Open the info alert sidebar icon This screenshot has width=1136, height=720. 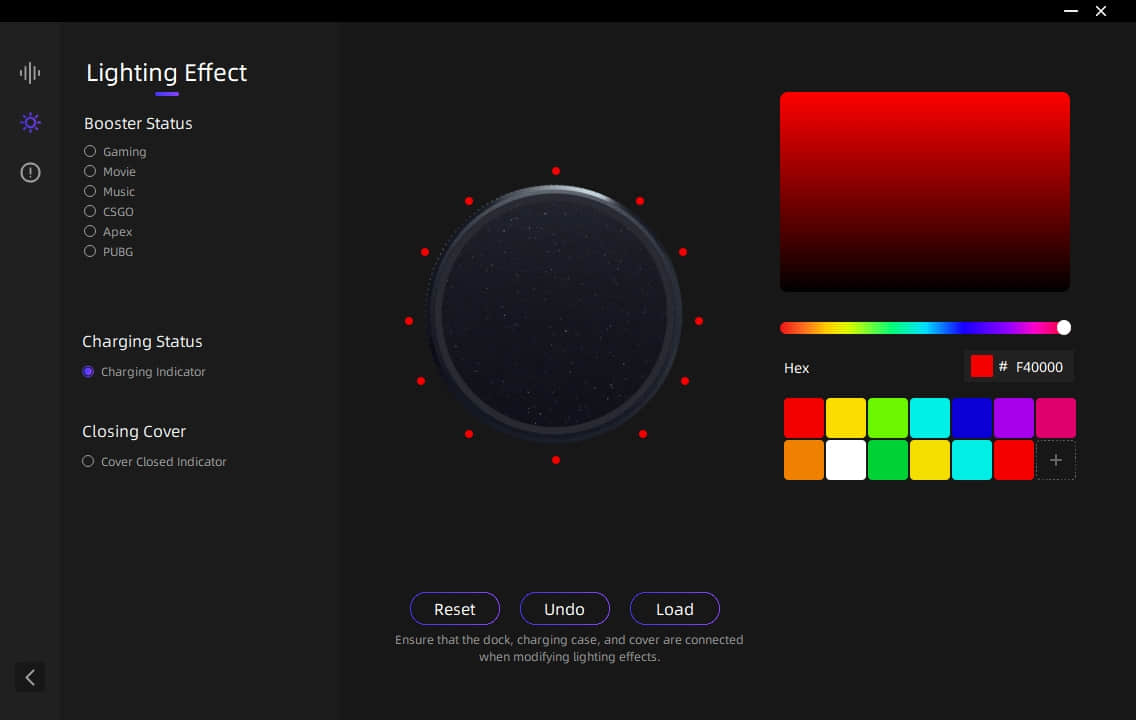[30, 173]
